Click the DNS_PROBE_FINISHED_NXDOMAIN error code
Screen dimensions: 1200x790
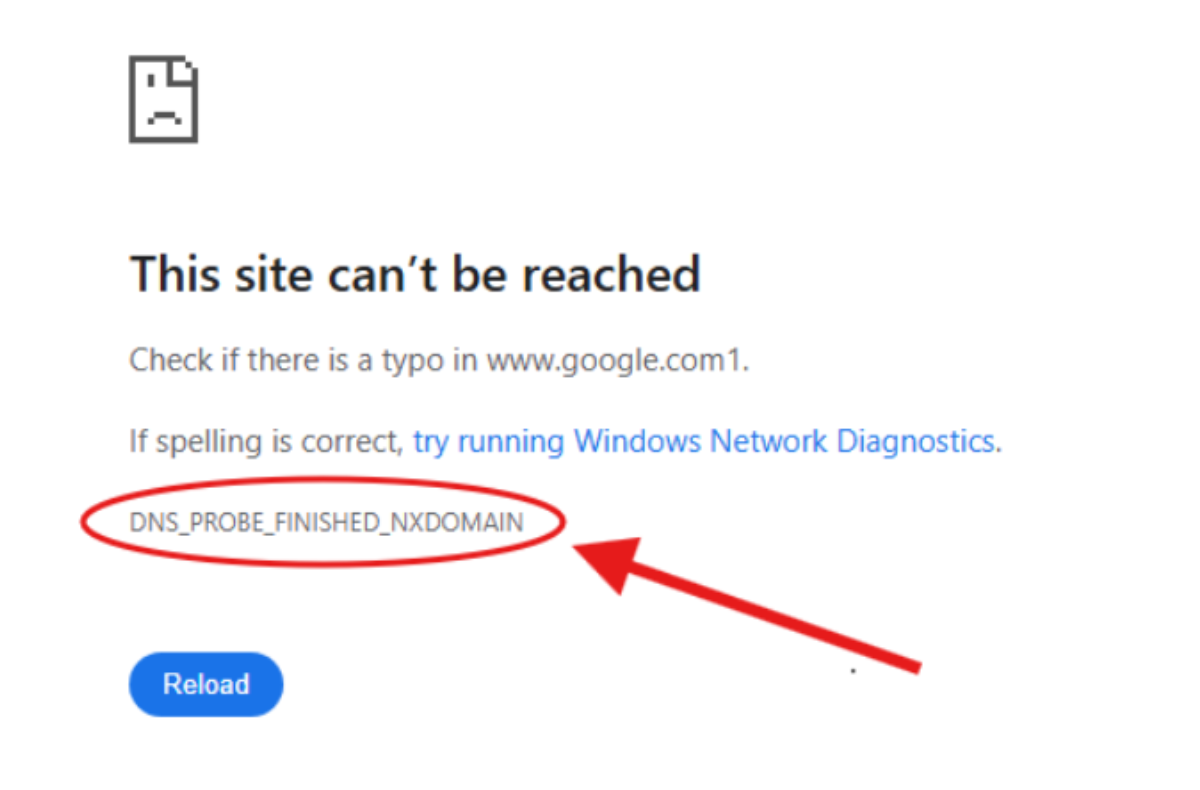click(326, 521)
